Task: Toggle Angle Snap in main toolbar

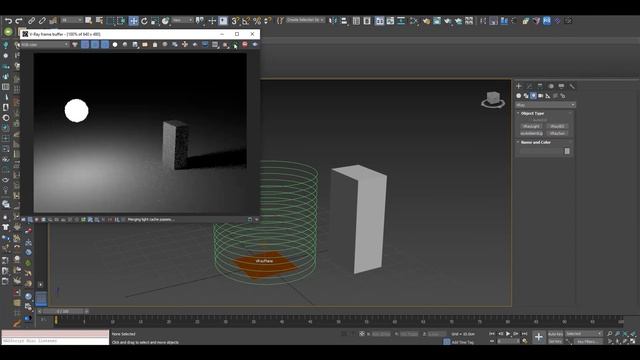Action: click(x=246, y=20)
